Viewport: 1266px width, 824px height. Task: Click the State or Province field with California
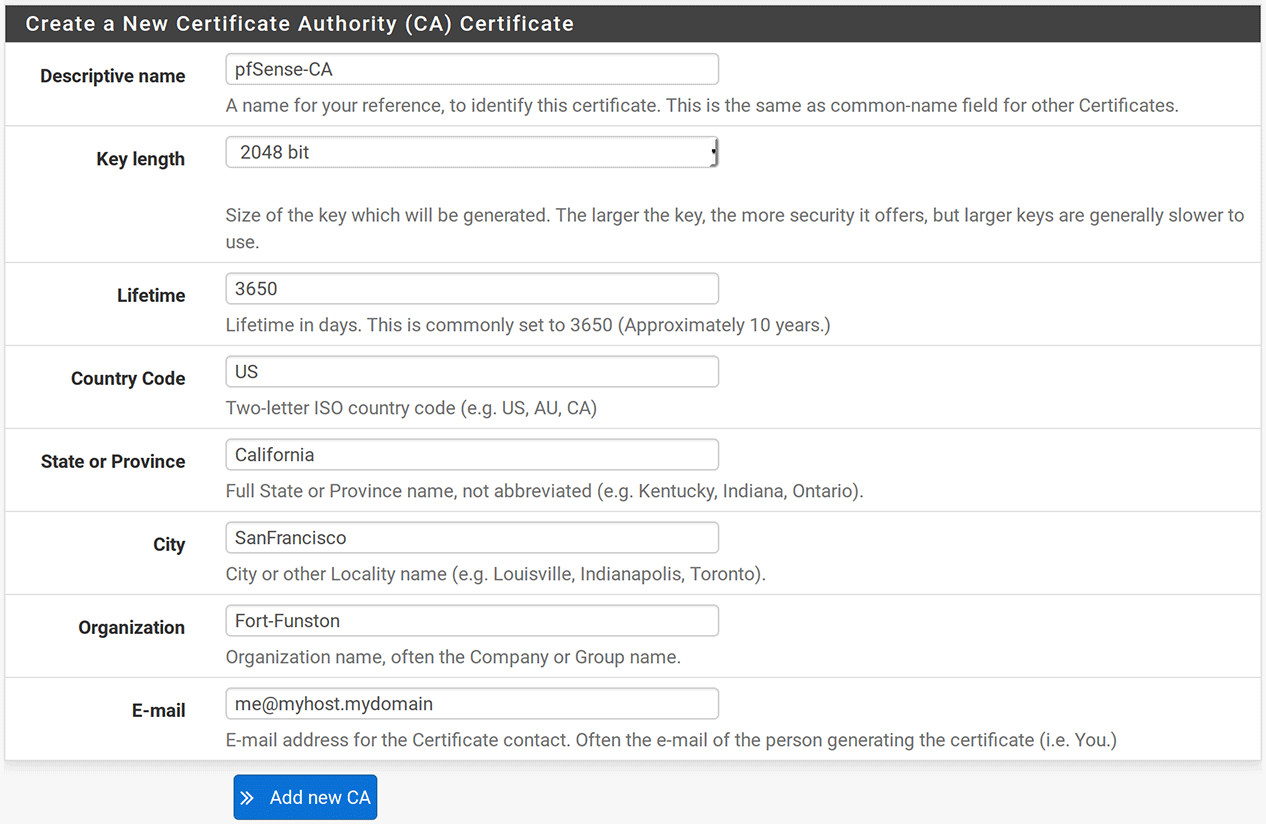click(x=471, y=455)
